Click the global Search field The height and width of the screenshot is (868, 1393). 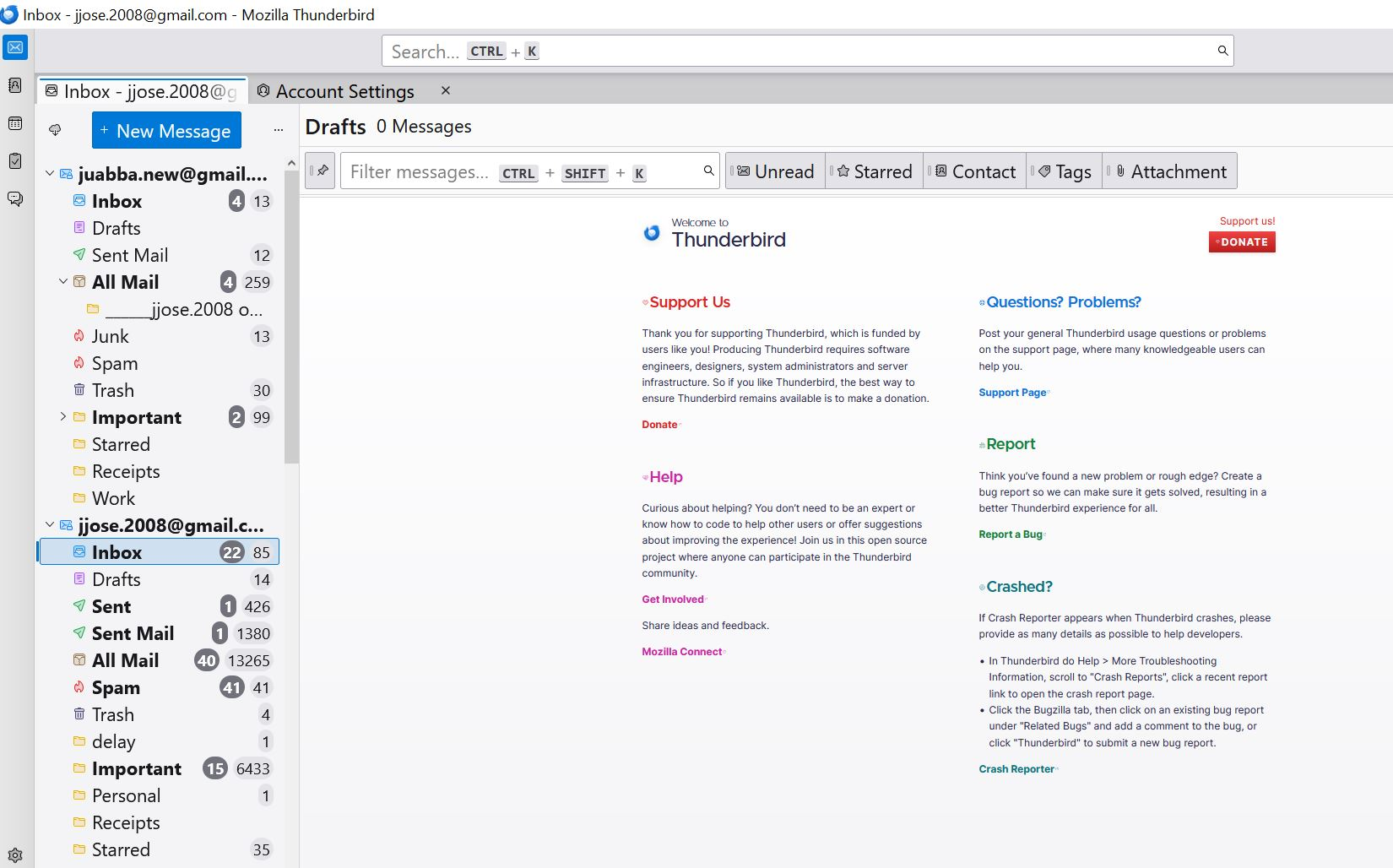(x=807, y=51)
